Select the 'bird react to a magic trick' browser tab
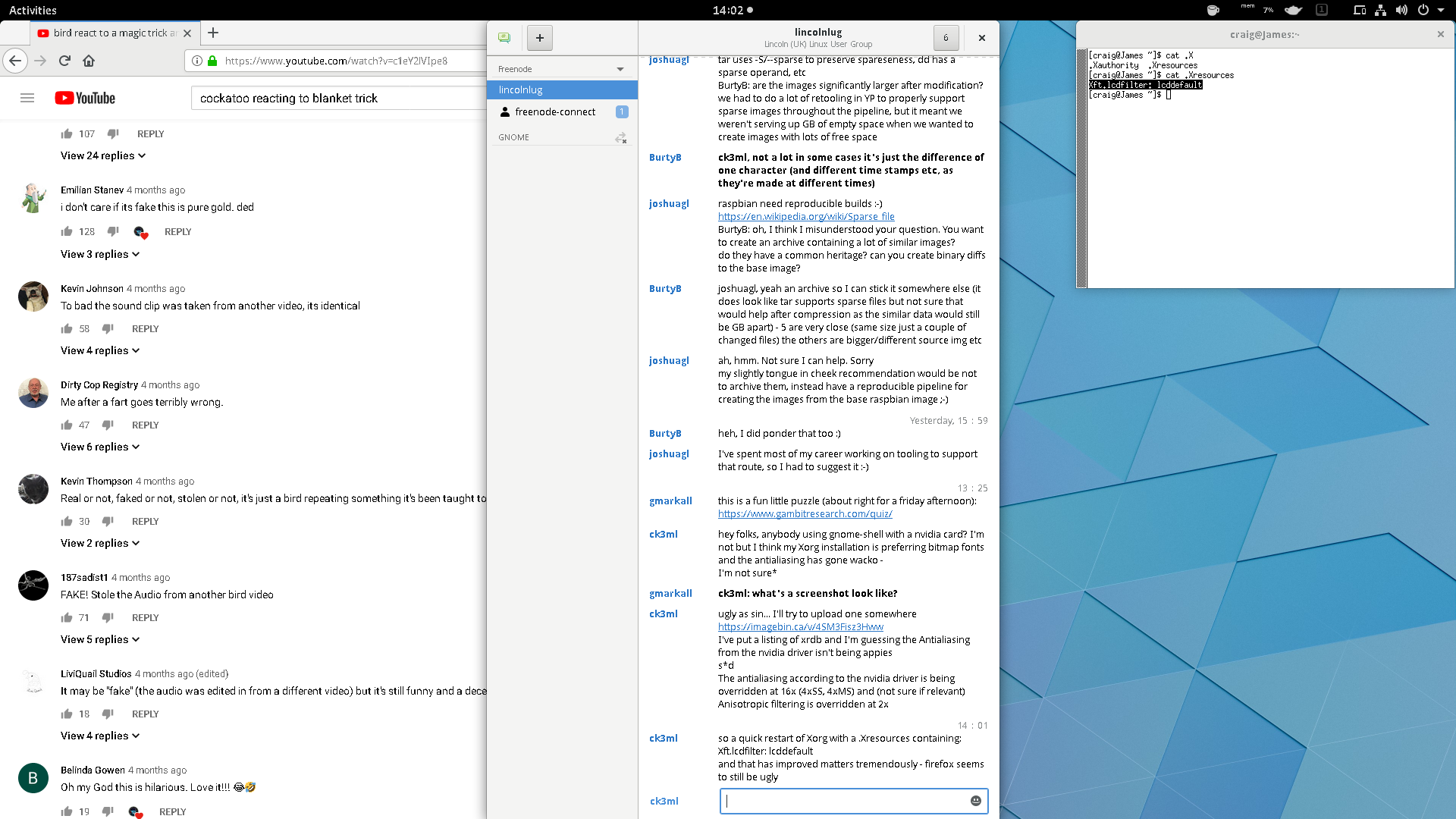This screenshot has width=1456, height=819. coord(115,33)
